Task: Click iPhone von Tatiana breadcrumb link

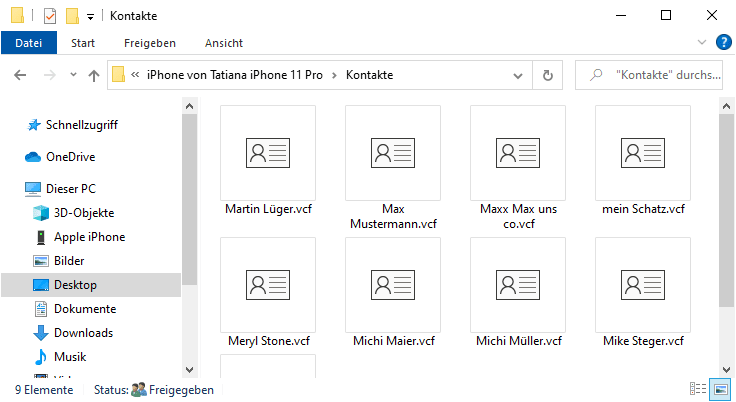Action: [x=238, y=75]
